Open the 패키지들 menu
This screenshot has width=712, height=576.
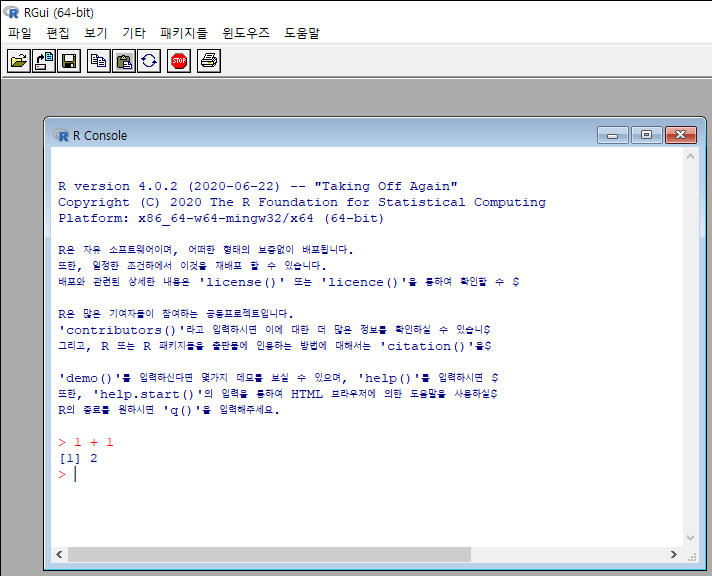184,33
